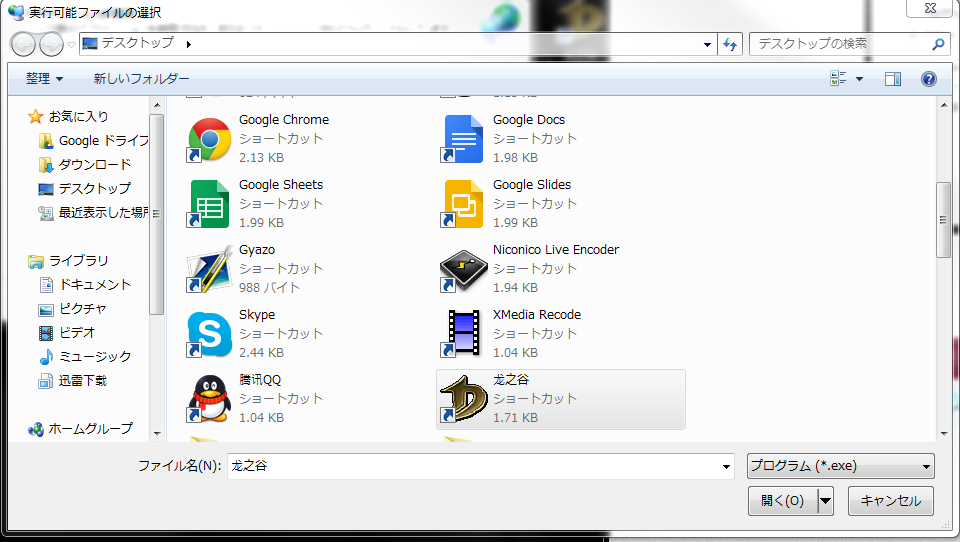This screenshot has width=960, height=542.
Task: Click the キャンセル button
Action: pos(891,501)
